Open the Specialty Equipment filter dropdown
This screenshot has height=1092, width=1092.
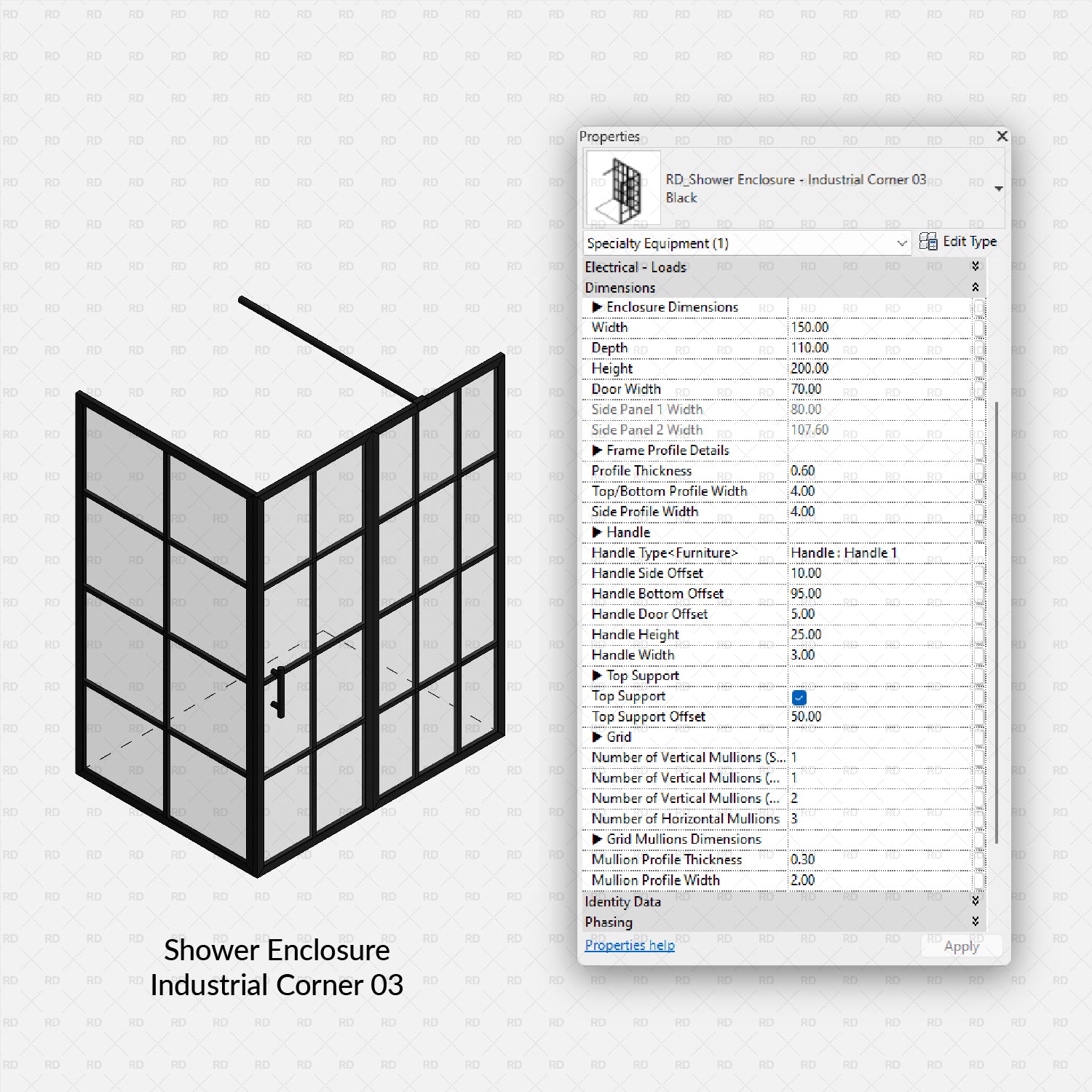(902, 243)
